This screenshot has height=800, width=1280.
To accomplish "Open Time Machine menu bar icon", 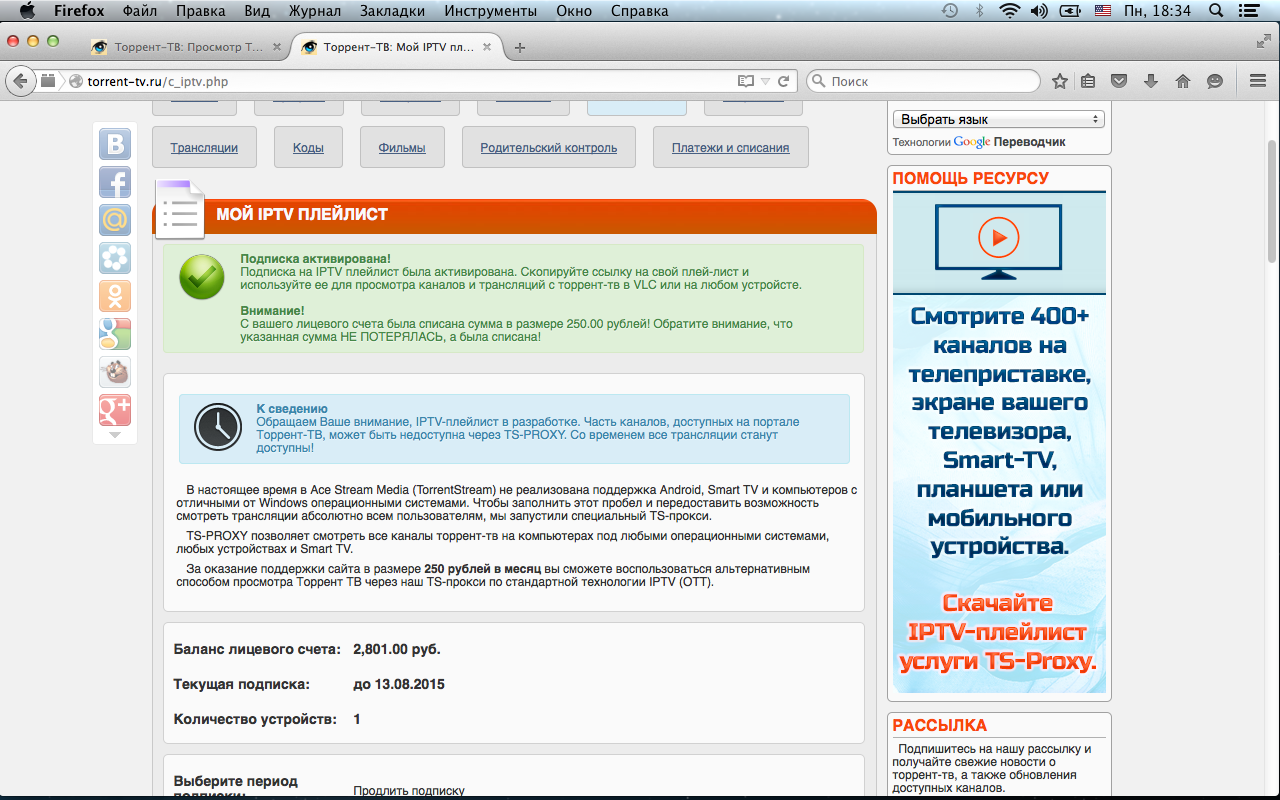I will pyautogui.click(x=950, y=11).
